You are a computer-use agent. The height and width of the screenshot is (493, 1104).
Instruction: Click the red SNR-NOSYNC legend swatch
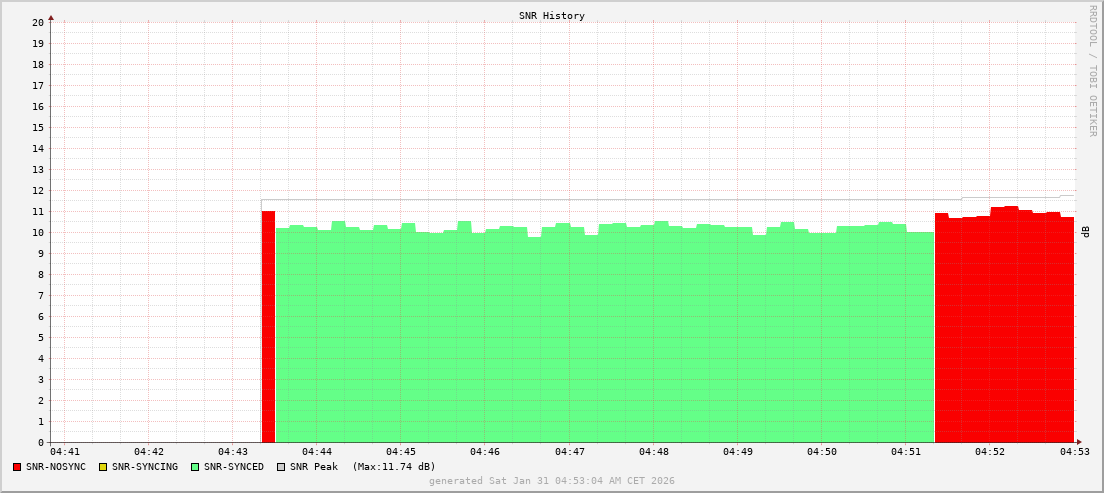point(17,467)
